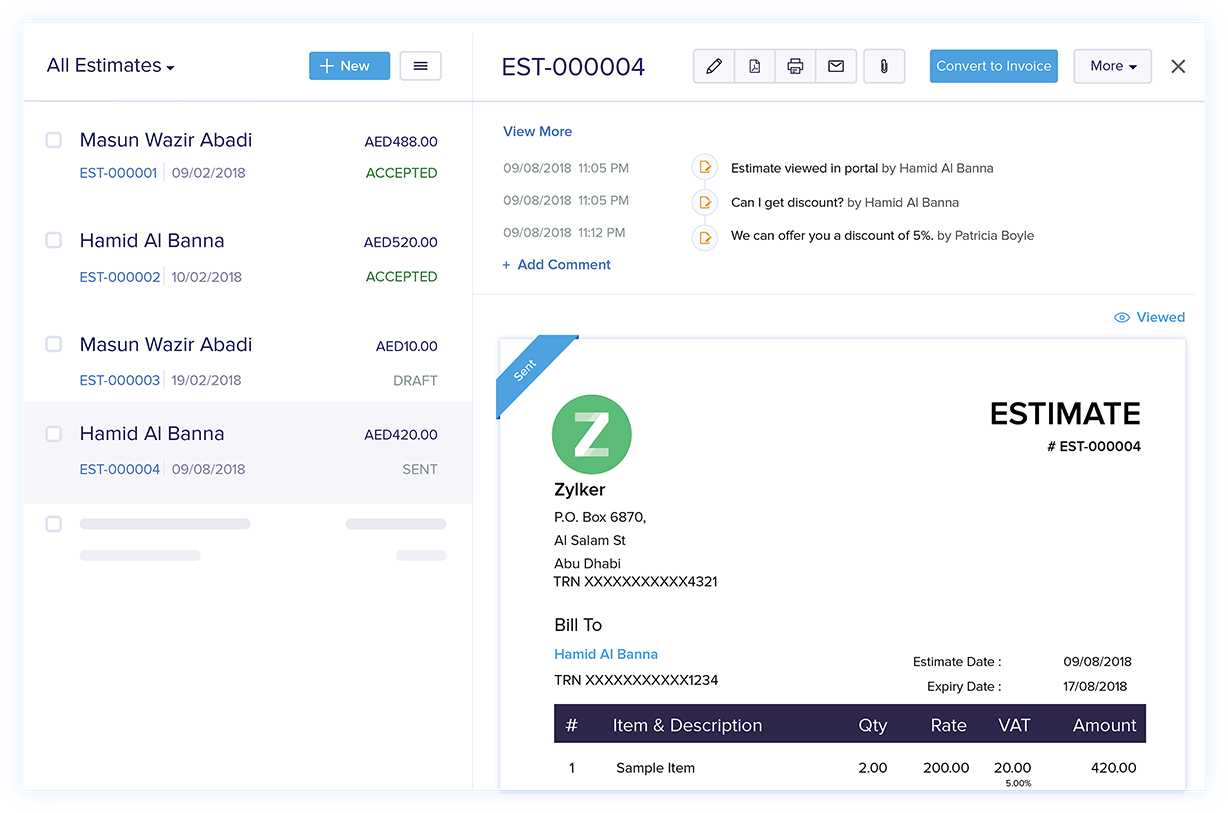Close the estimate detail panel with X

click(x=1178, y=66)
